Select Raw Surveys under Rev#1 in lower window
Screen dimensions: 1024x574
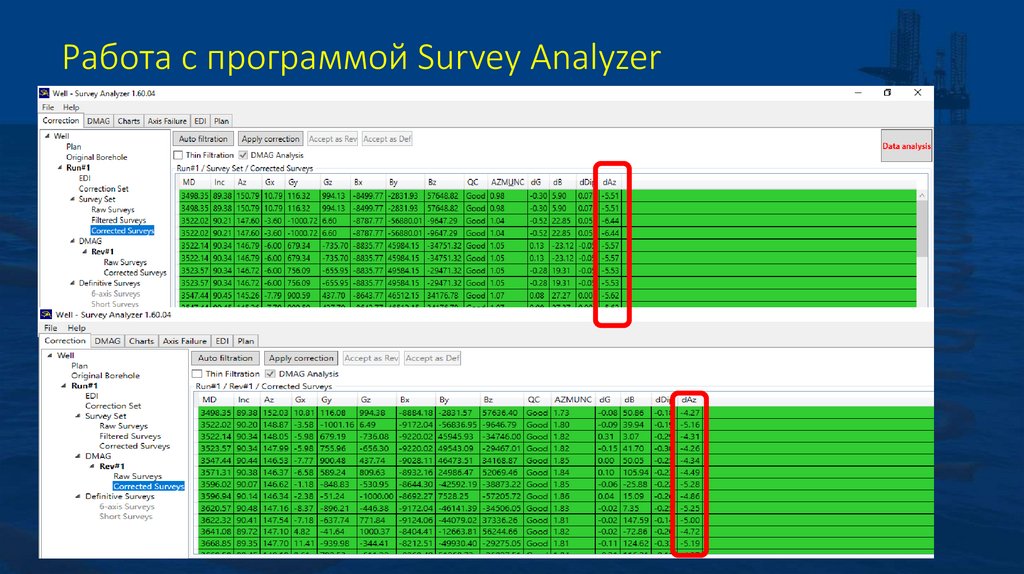[x=137, y=476]
